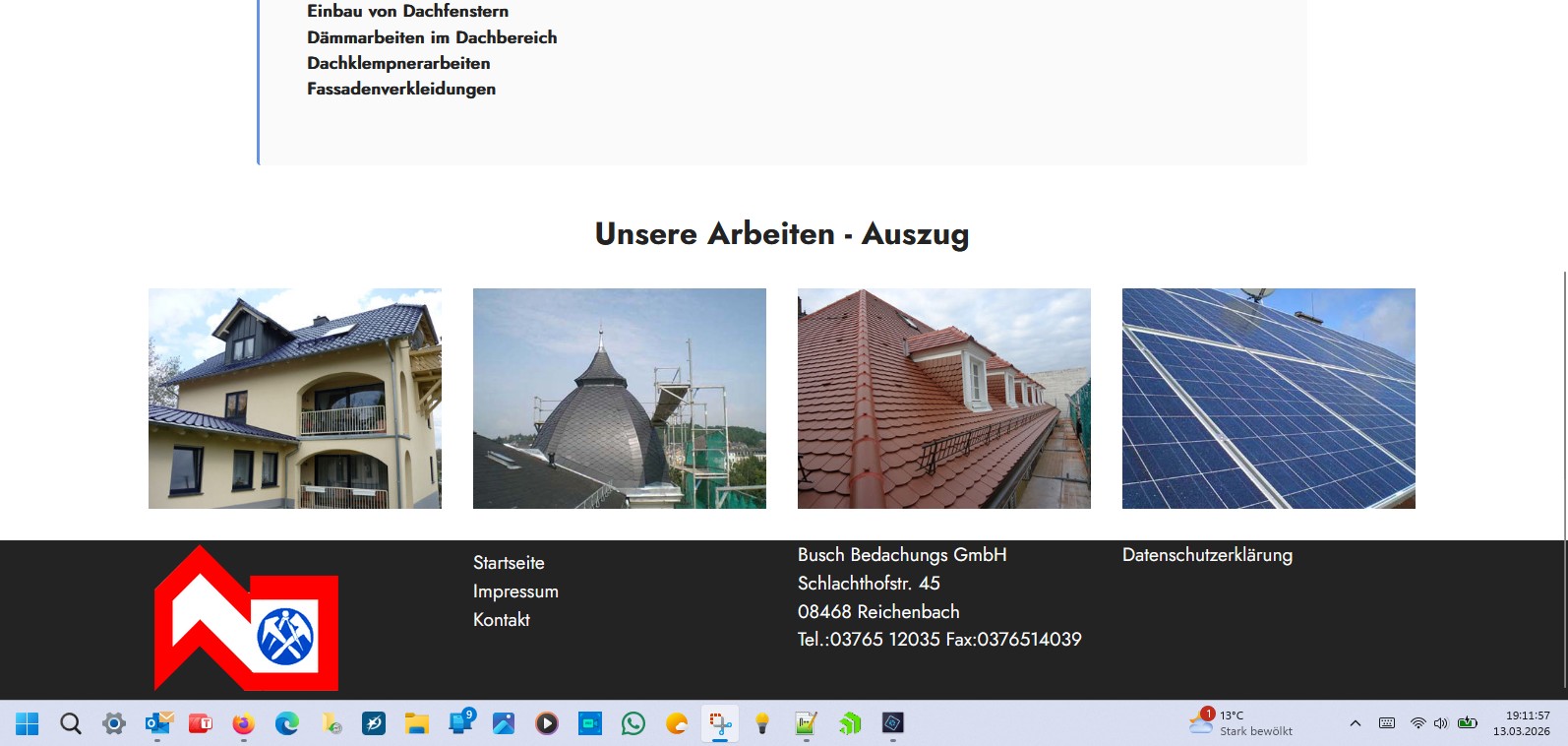Image resolution: width=1568 pixels, height=746 pixels.
Task: Click the yellow house photo thumbnail
Action: (295, 399)
